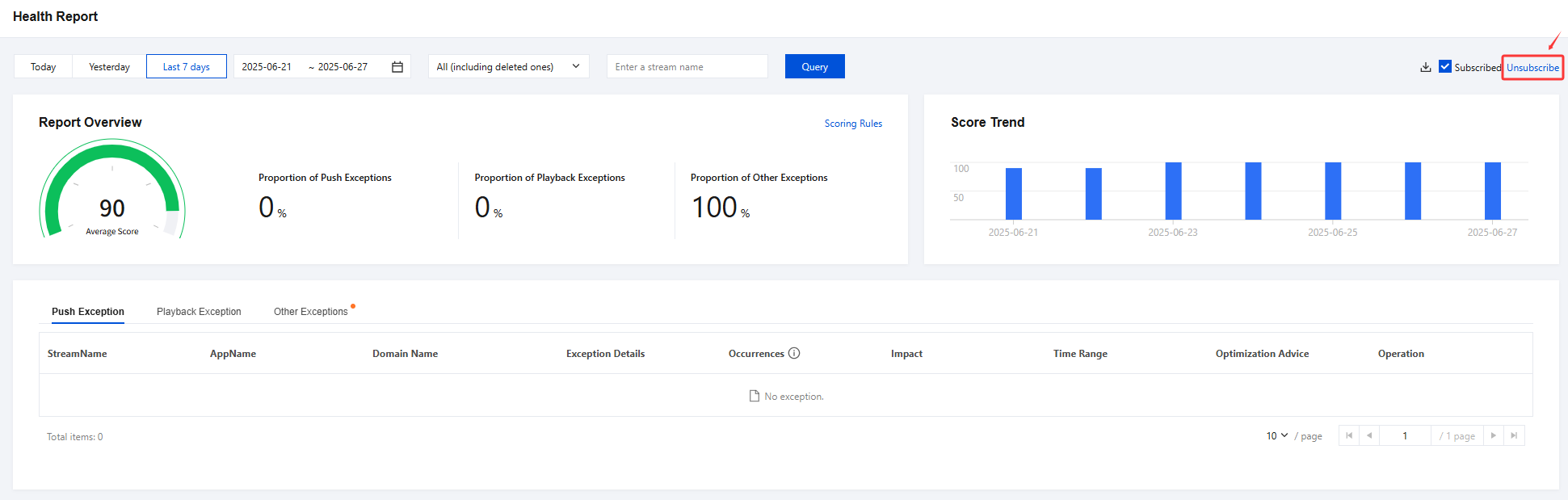Focus the stream name input field
Image resolution: width=1568 pixels, height=500 pixels.
click(x=687, y=67)
